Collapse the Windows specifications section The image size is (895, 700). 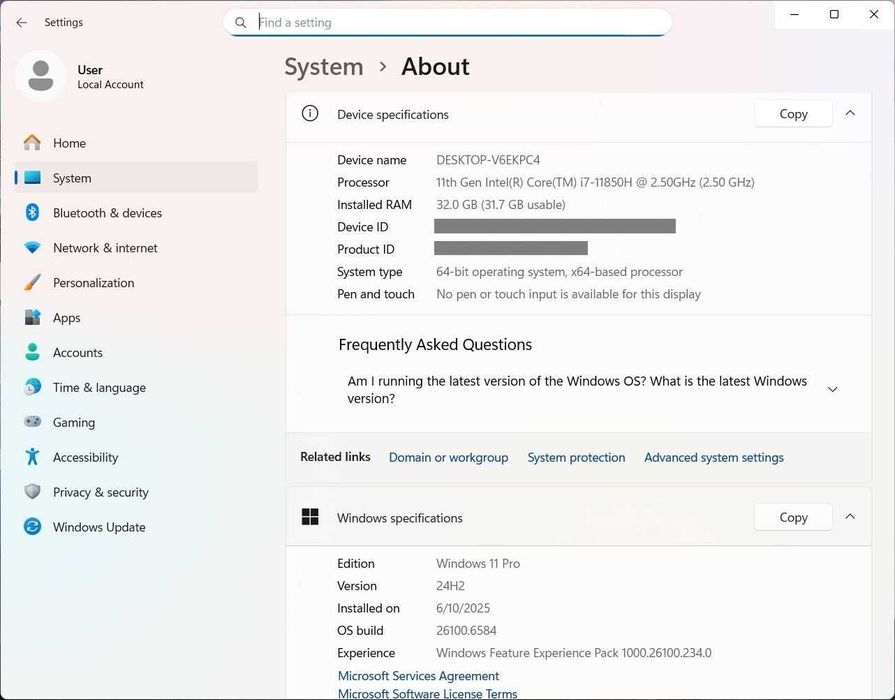click(x=850, y=516)
